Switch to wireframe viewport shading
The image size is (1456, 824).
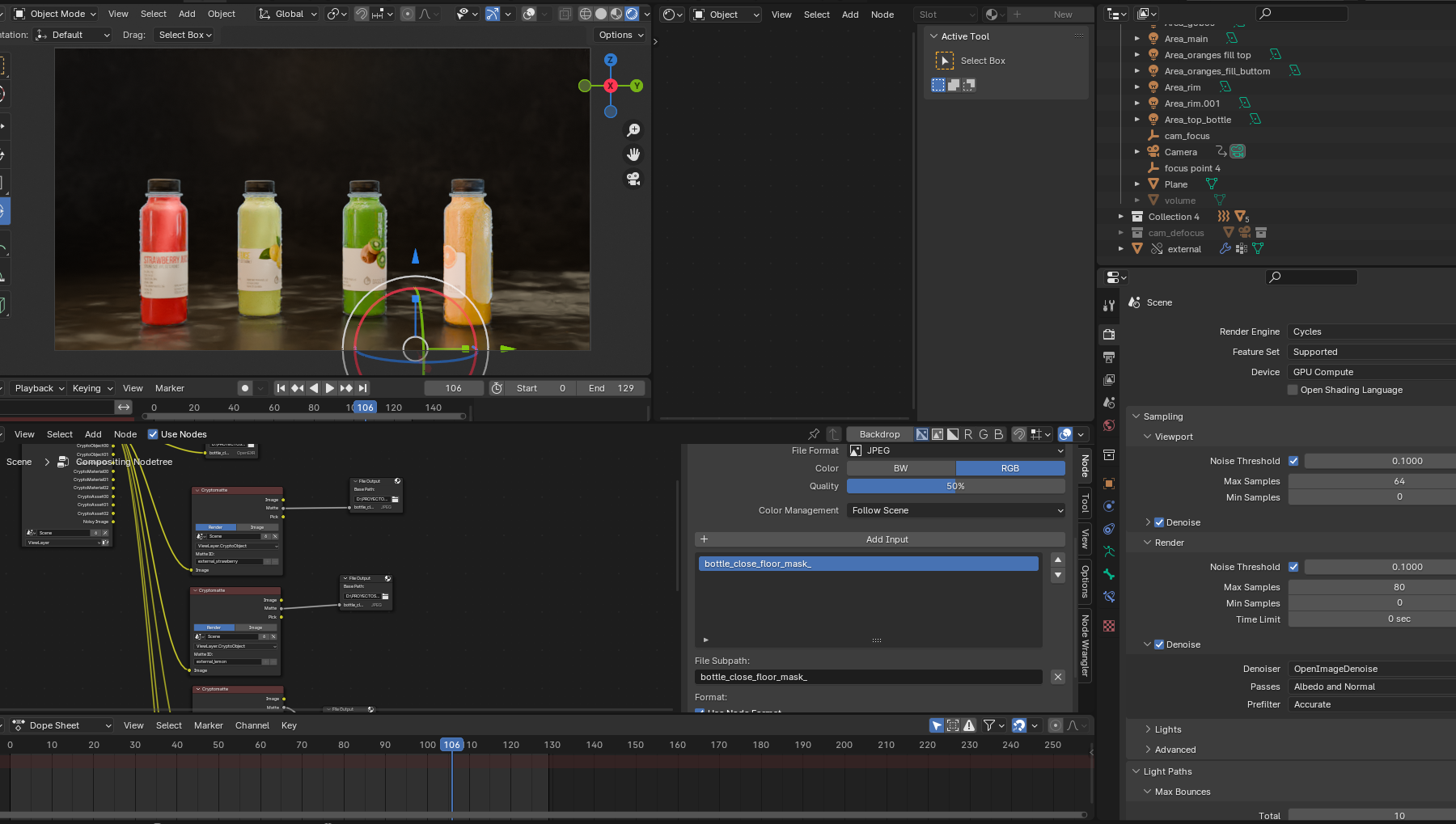click(586, 14)
